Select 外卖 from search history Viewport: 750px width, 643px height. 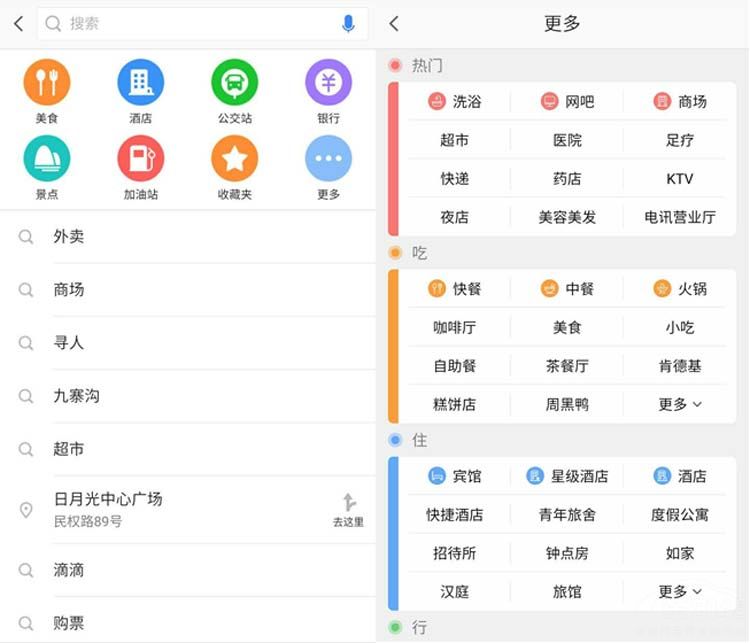click(69, 237)
